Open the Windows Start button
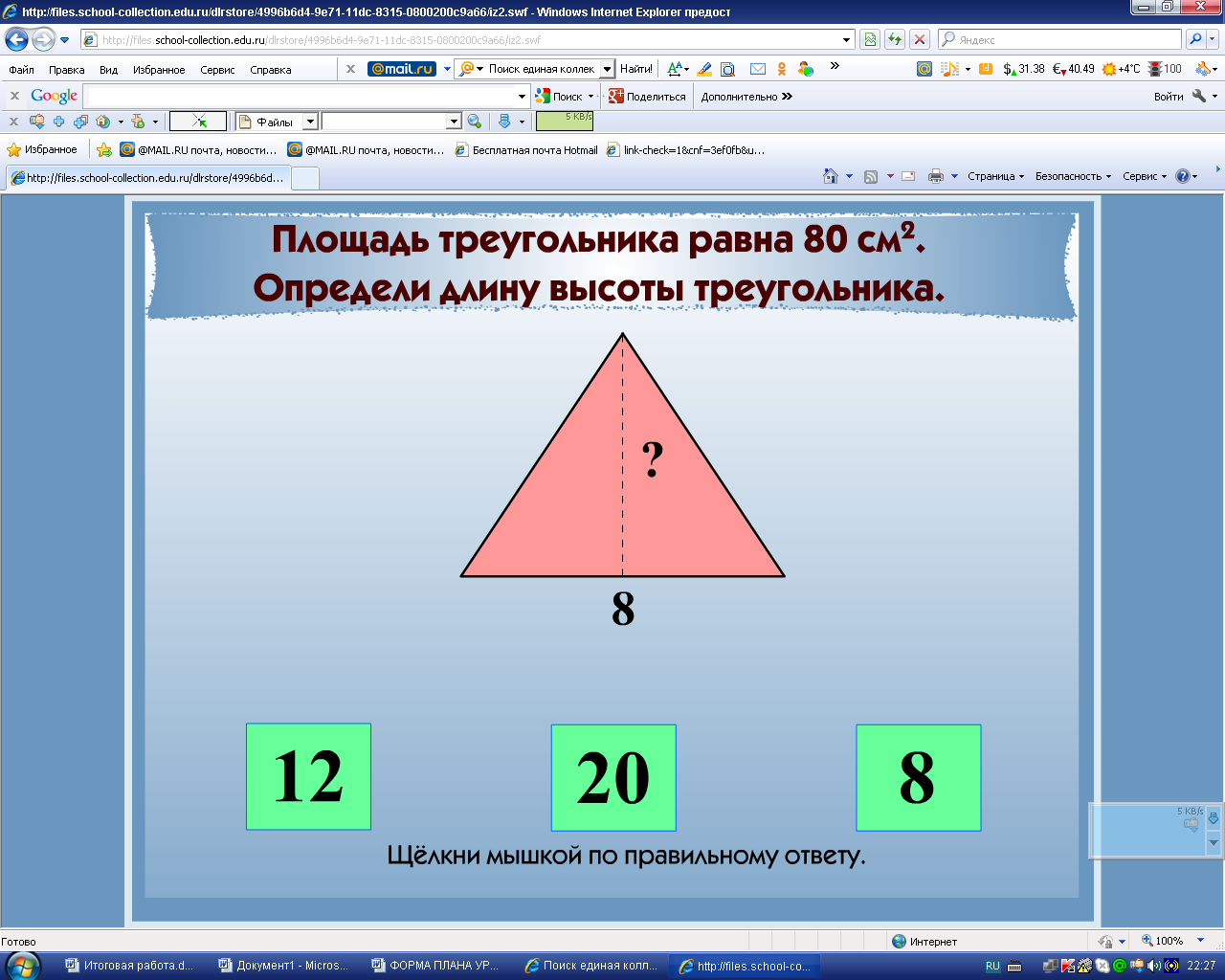The height and width of the screenshot is (980, 1225). coord(23,966)
